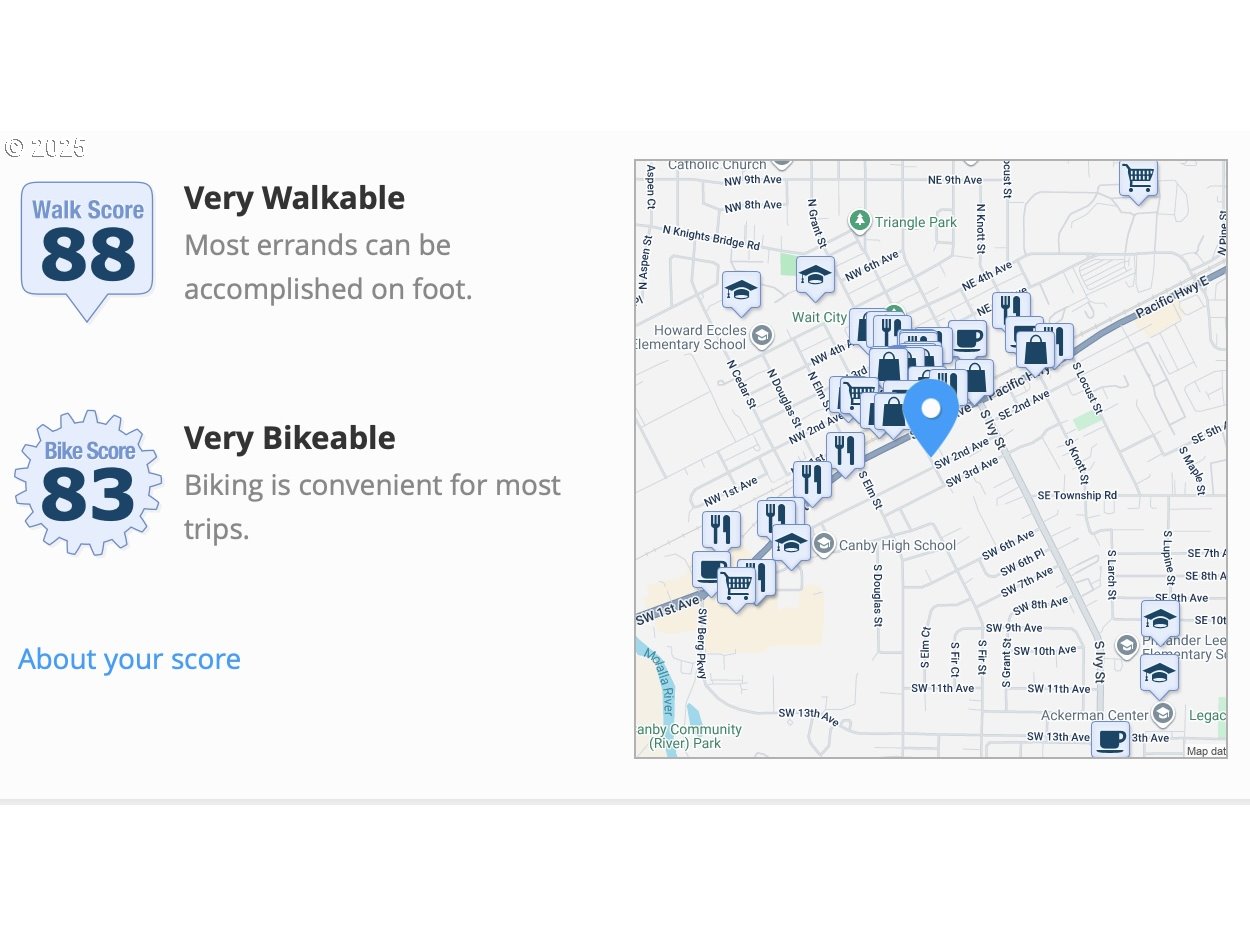This screenshot has height=937, width=1250.
Task: Click the Canby Community River Park label
Action: [690, 736]
